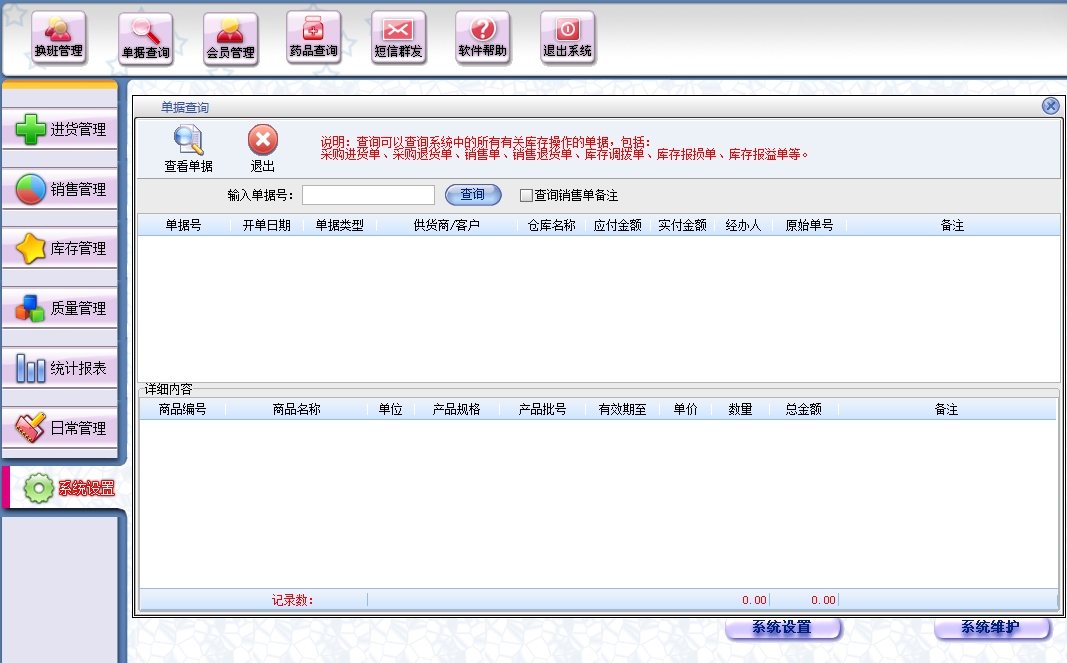Open 会员管理 member management
Screen dimensions: 1067x663
tap(230, 39)
